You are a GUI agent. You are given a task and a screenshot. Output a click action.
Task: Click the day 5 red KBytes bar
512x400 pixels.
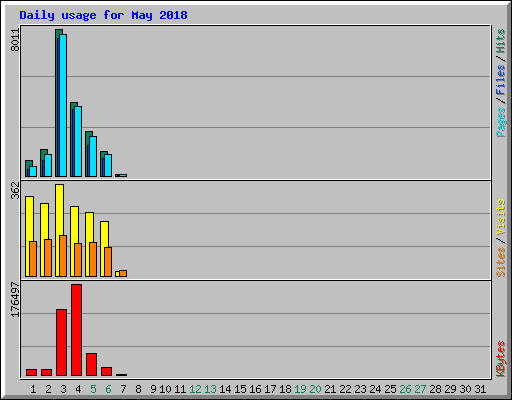(x=91, y=365)
